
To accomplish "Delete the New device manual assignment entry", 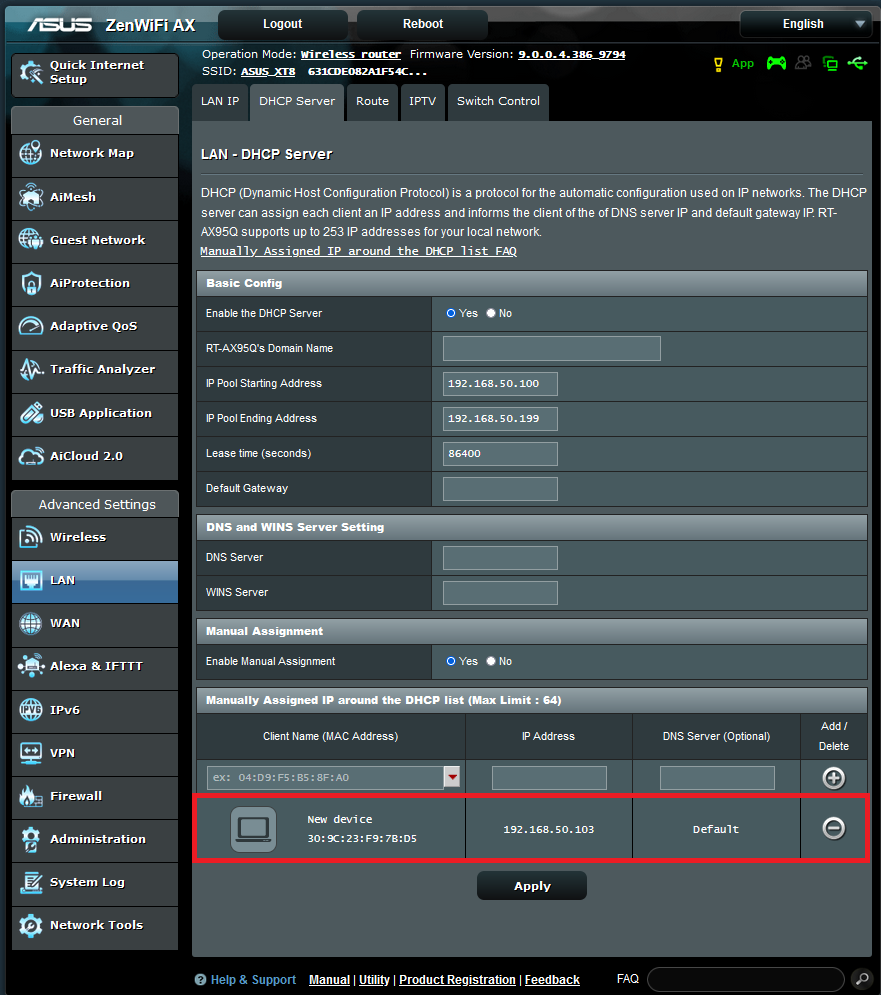I will [x=833, y=828].
